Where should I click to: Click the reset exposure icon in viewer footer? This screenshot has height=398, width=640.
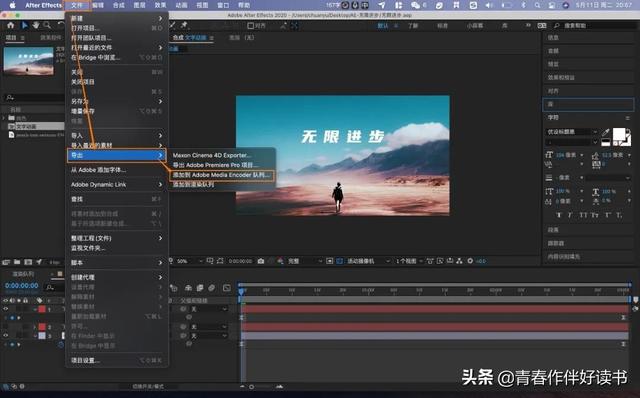(470, 261)
